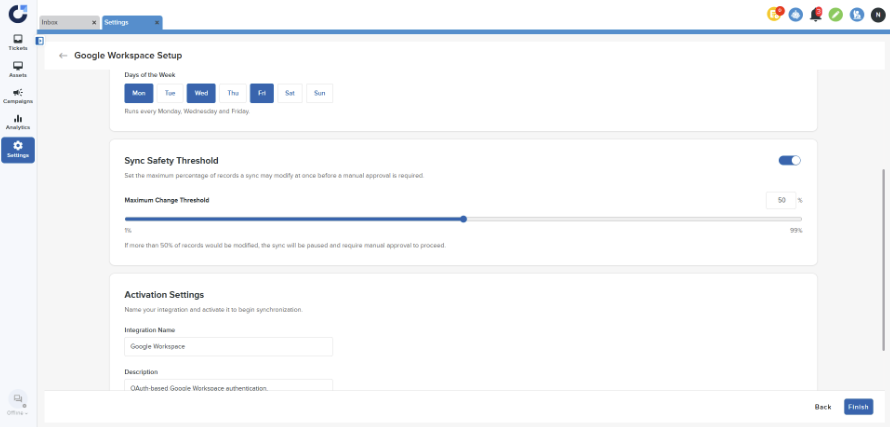Viewport: 890px width, 427px height.
Task: Open the Assets section in sidebar
Action: [18, 69]
